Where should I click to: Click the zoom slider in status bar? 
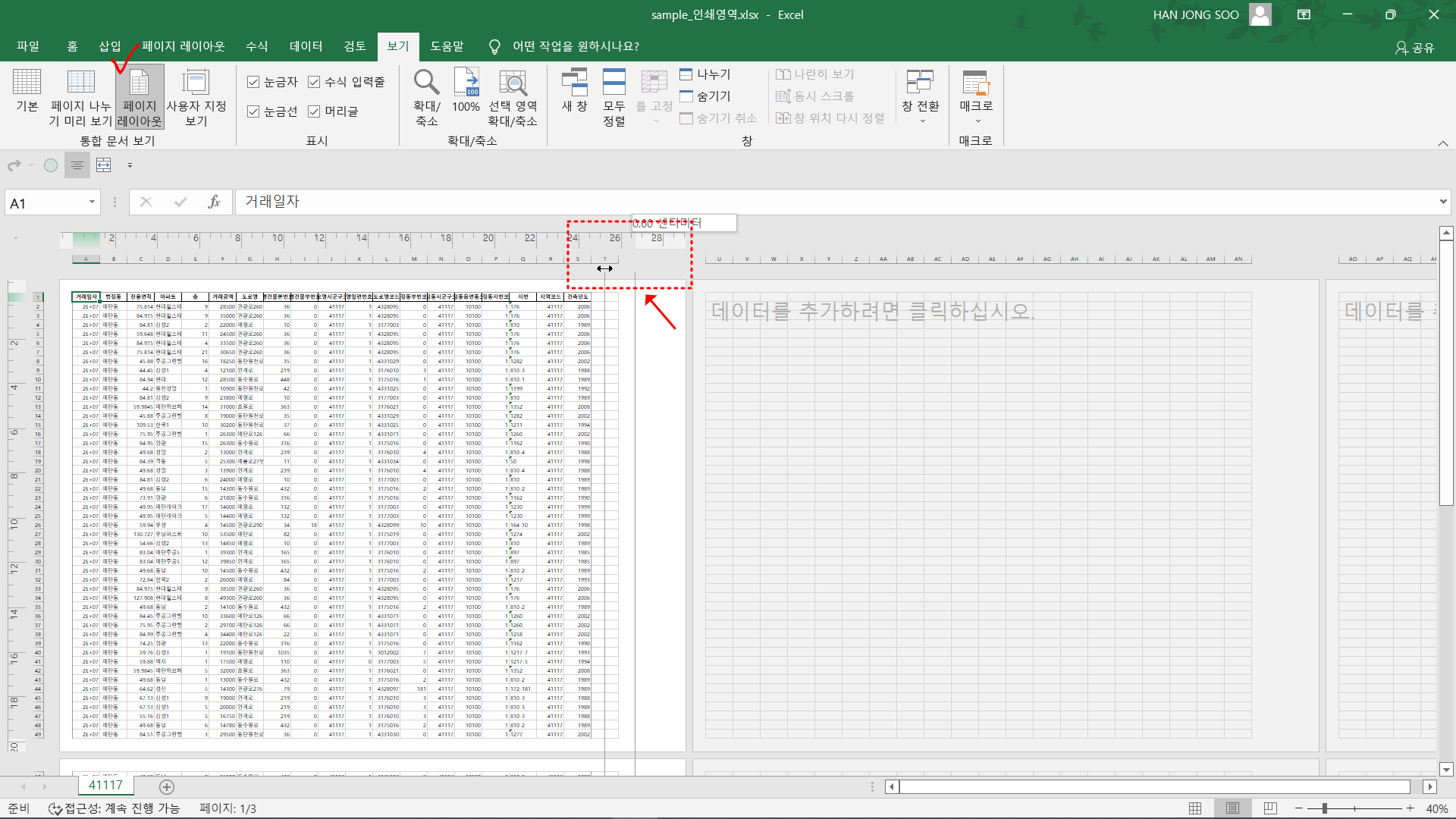tap(1325, 808)
